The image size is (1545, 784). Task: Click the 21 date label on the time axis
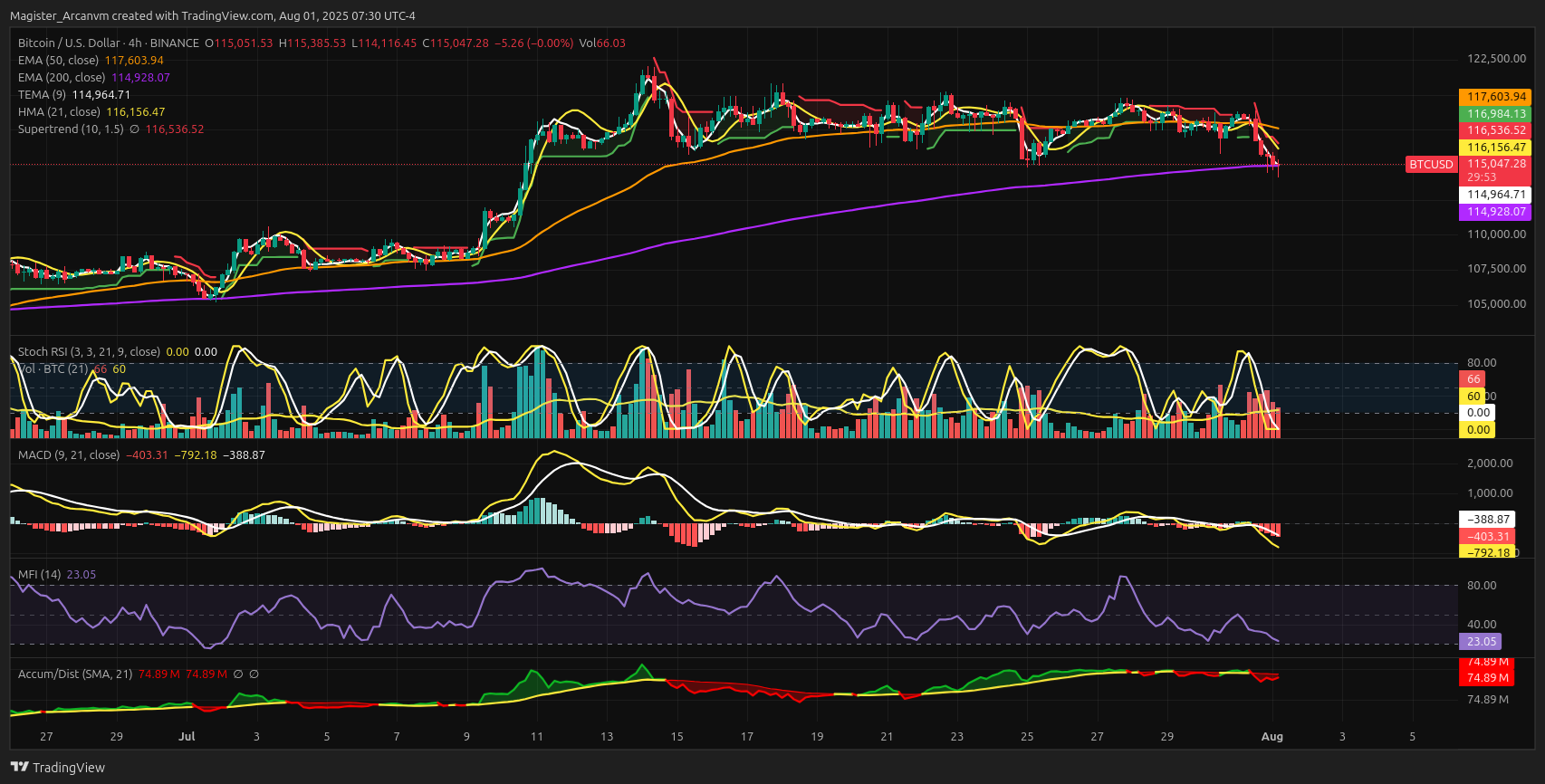click(887, 736)
